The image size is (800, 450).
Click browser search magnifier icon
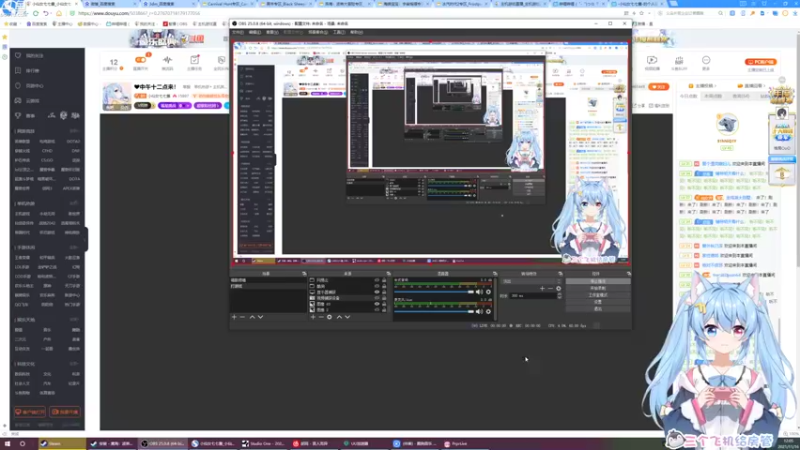pos(720,13)
